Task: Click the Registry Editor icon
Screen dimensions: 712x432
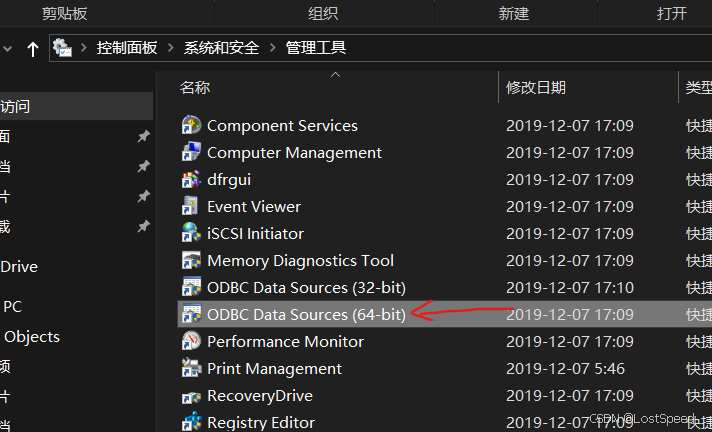Action: [191, 423]
